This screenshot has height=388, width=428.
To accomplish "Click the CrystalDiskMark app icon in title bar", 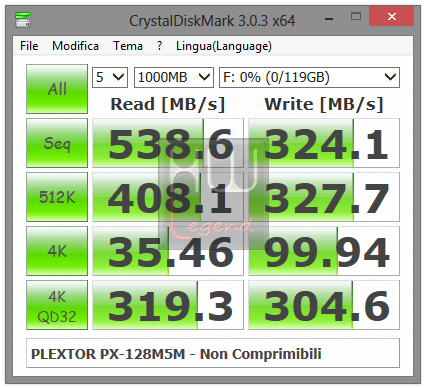I will point(23,20).
